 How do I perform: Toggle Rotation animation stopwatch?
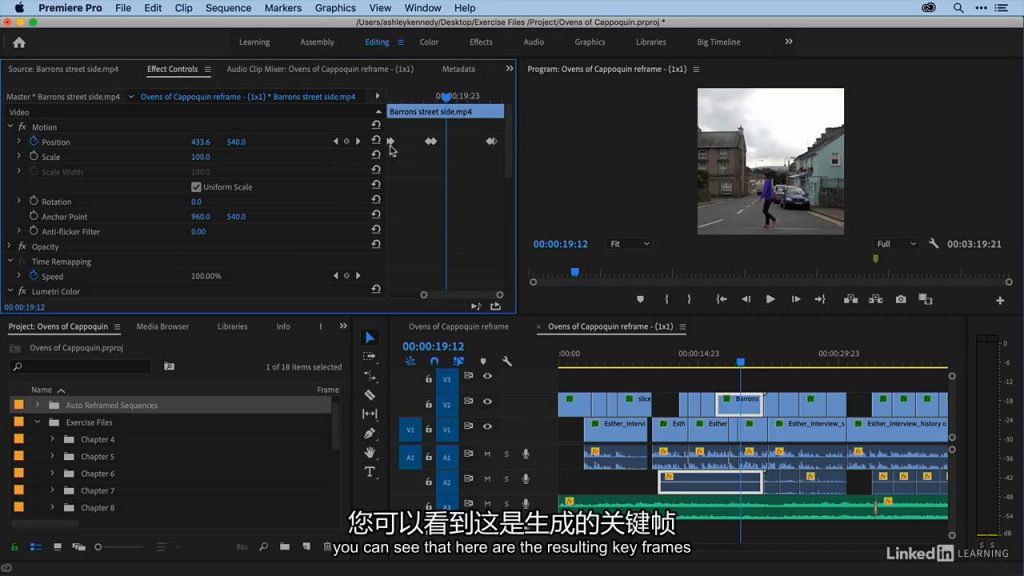tap(34, 201)
